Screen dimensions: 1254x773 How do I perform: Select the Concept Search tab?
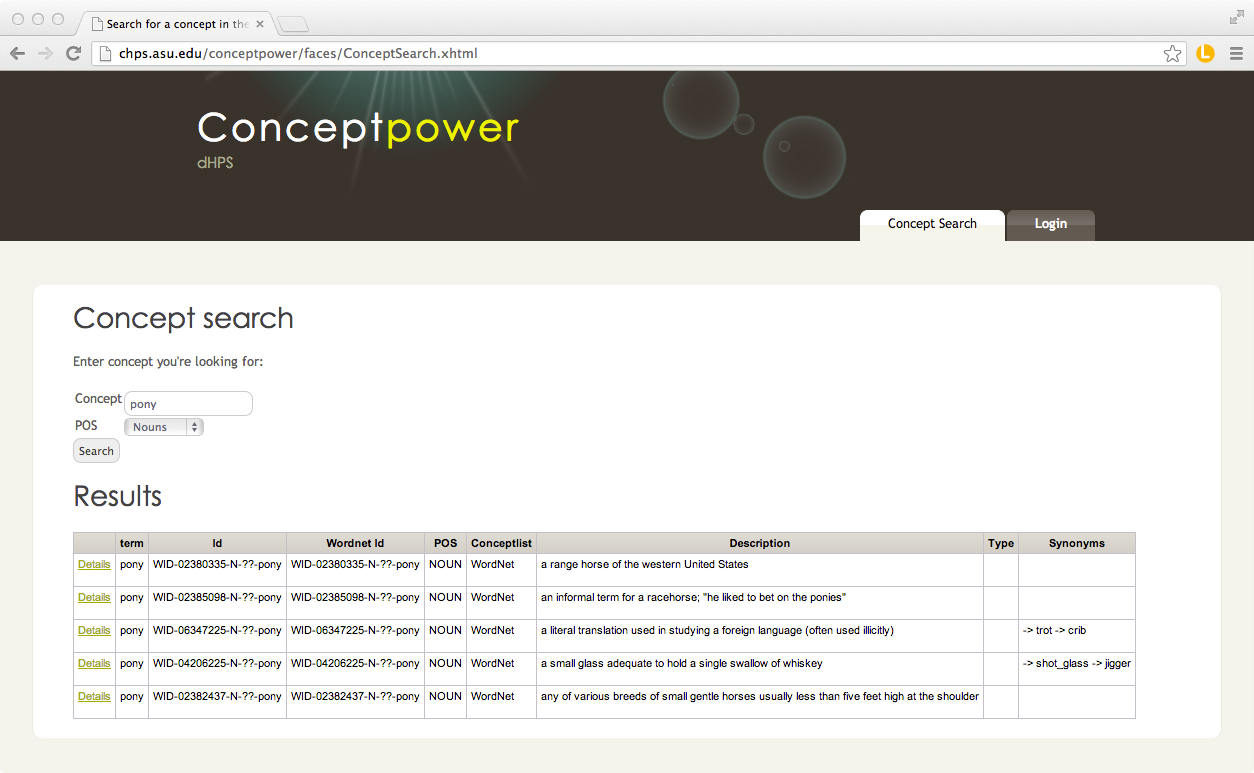(x=931, y=224)
